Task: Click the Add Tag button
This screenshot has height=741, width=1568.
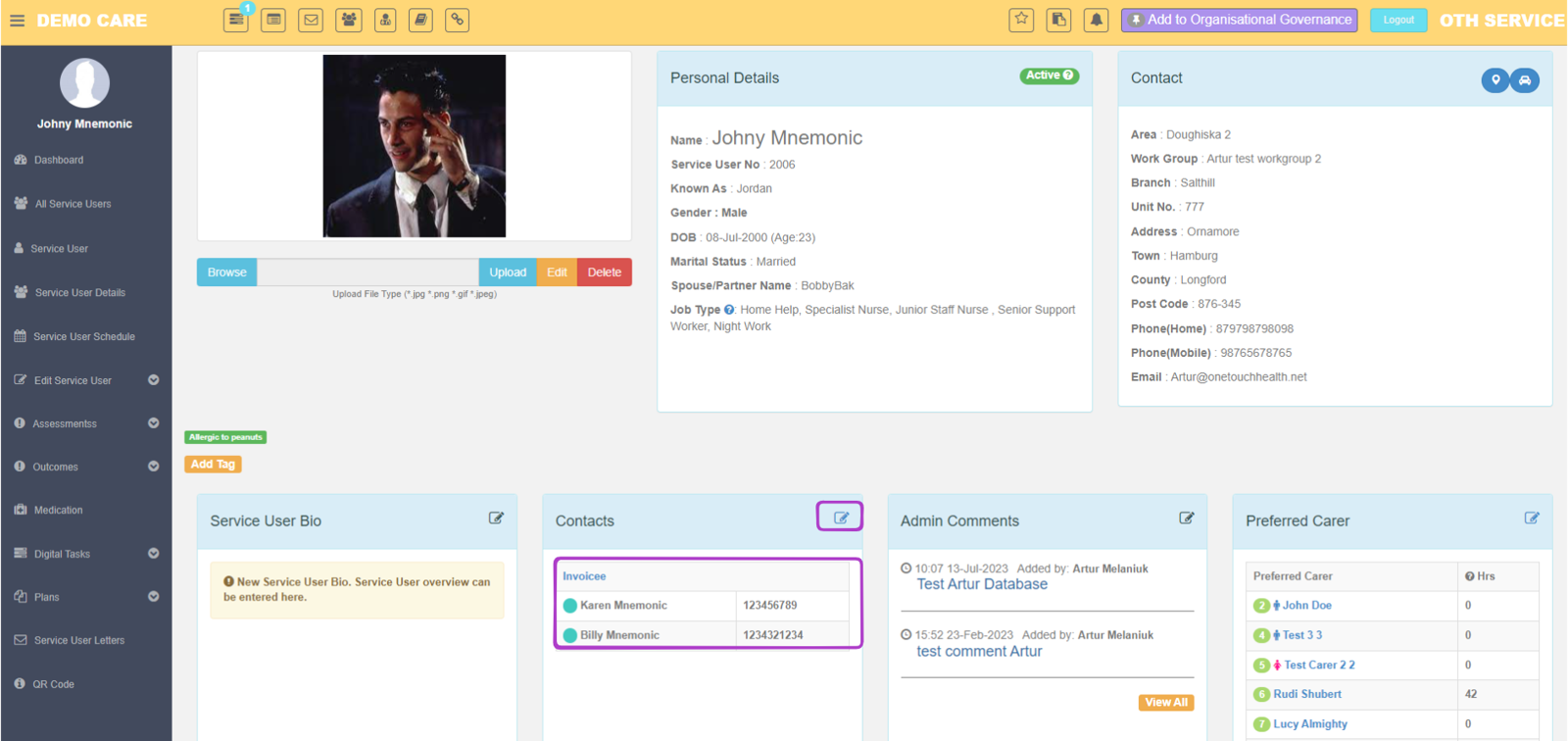Action: click(x=213, y=465)
